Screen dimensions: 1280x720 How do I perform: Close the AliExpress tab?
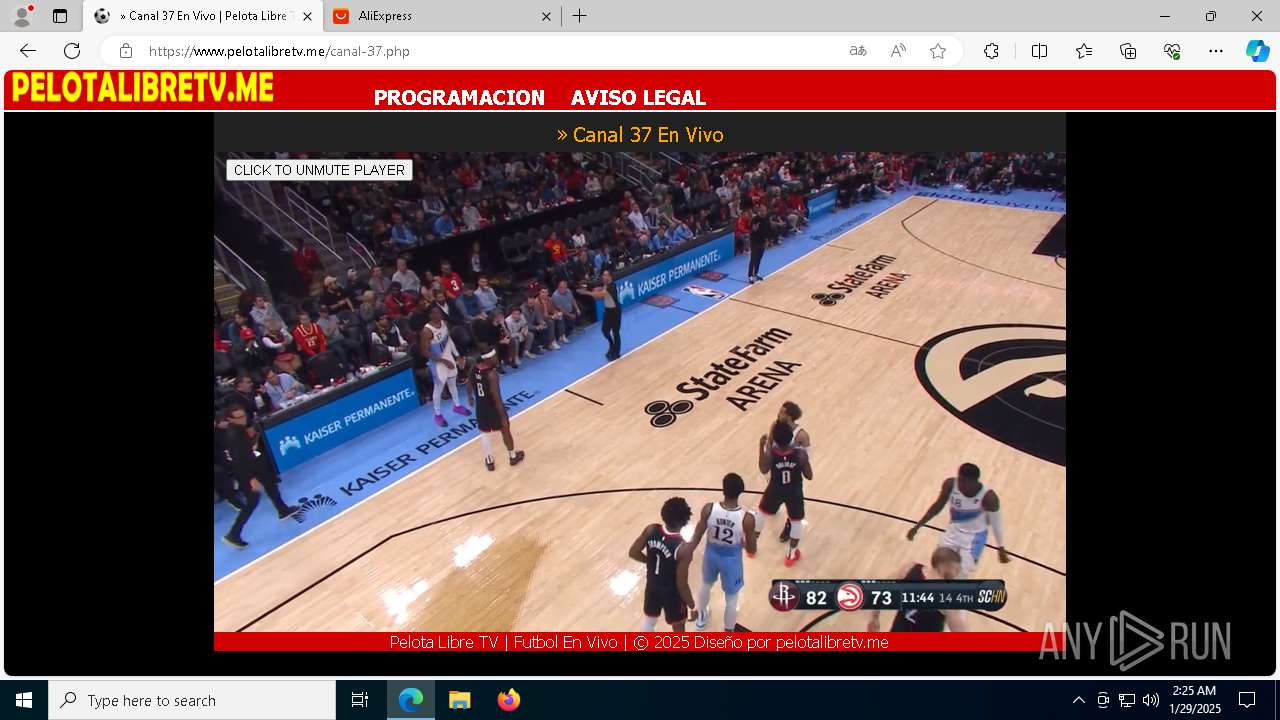click(x=546, y=16)
